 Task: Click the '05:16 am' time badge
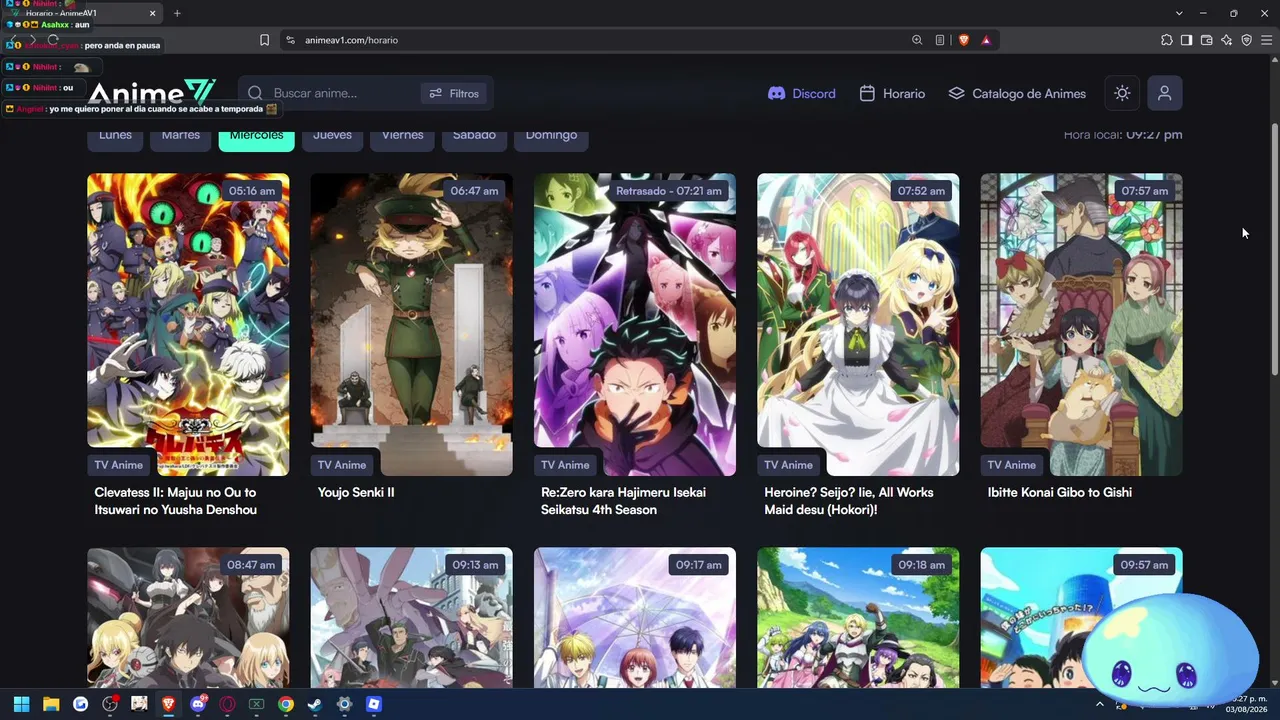tap(252, 191)
